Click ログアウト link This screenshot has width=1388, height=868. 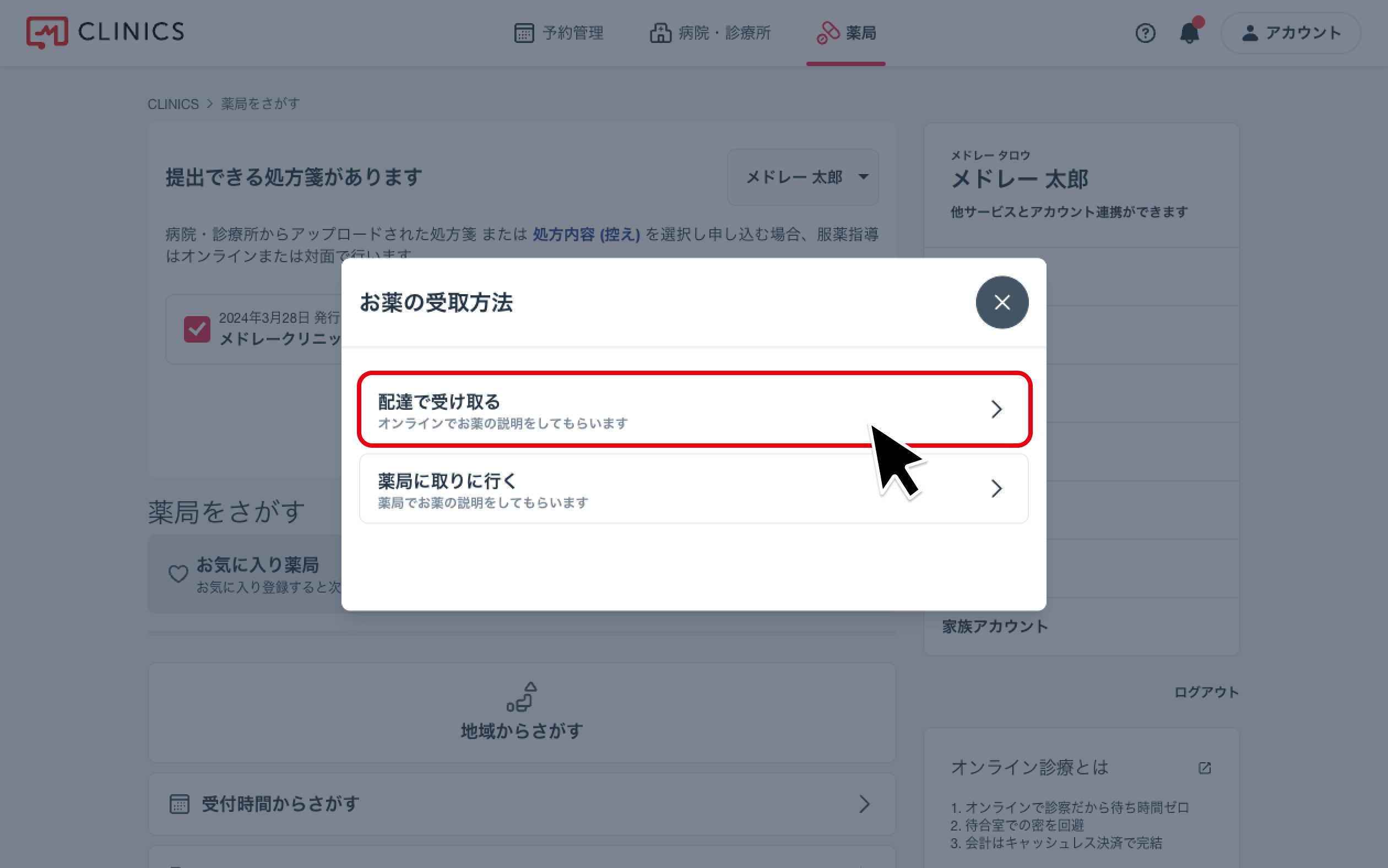1206,692
